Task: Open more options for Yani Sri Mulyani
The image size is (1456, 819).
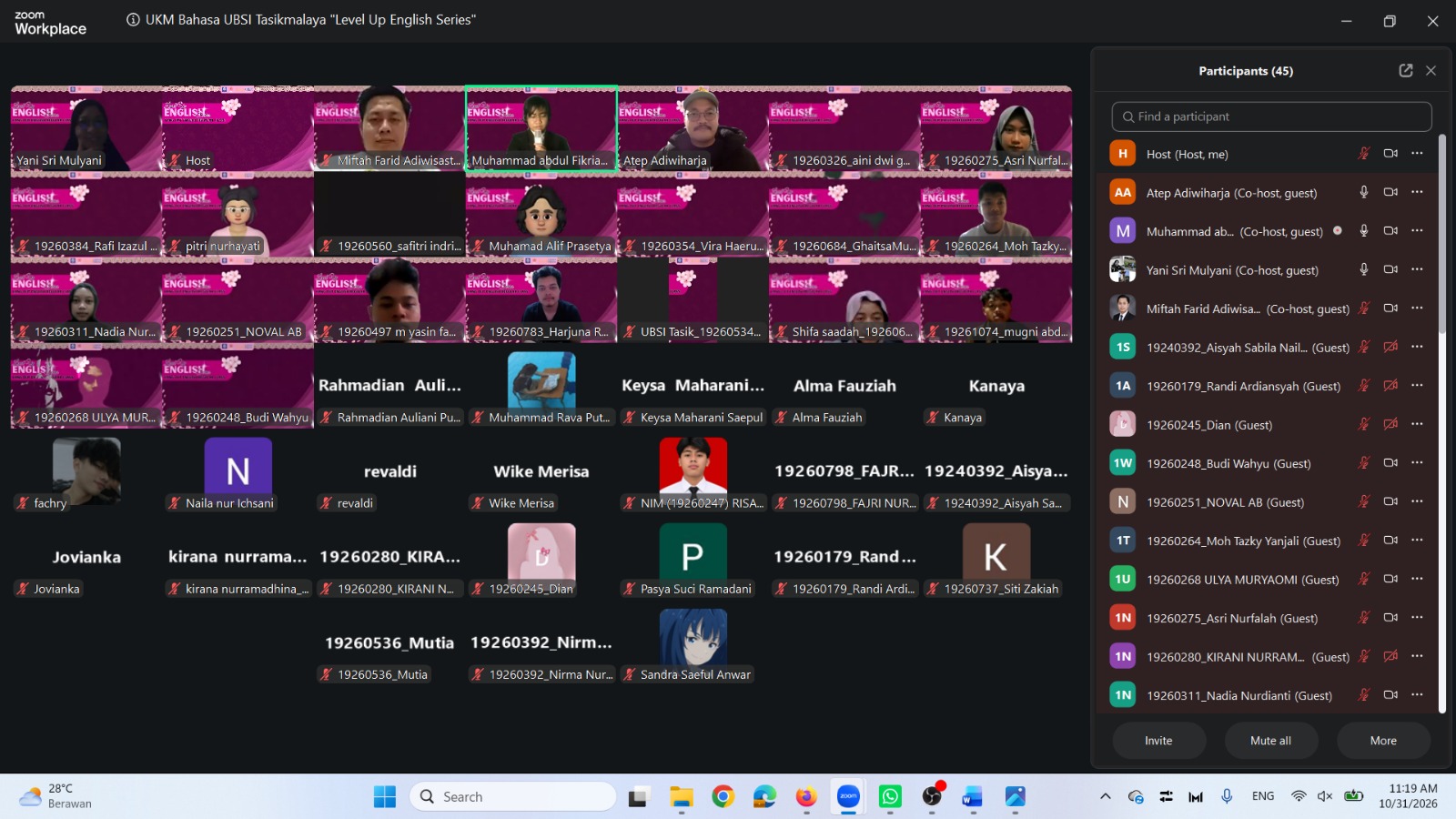Action: pos(1417,269)
